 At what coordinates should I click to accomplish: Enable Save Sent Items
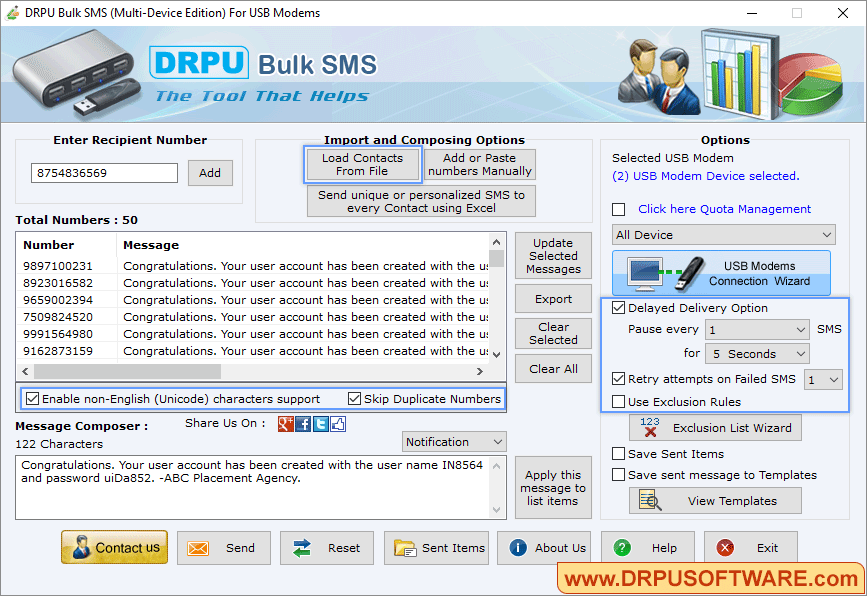(x=619, y=454)
